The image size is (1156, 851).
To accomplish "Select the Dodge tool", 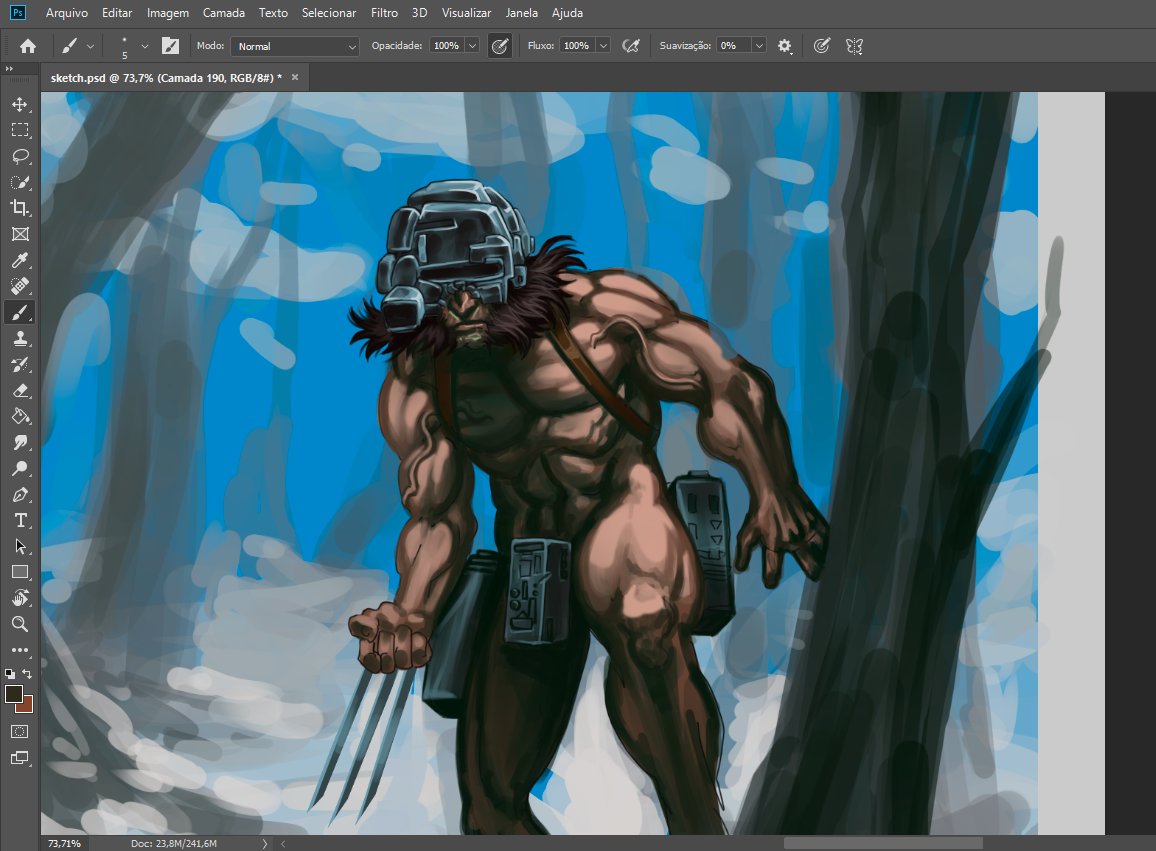I will 20,468.
